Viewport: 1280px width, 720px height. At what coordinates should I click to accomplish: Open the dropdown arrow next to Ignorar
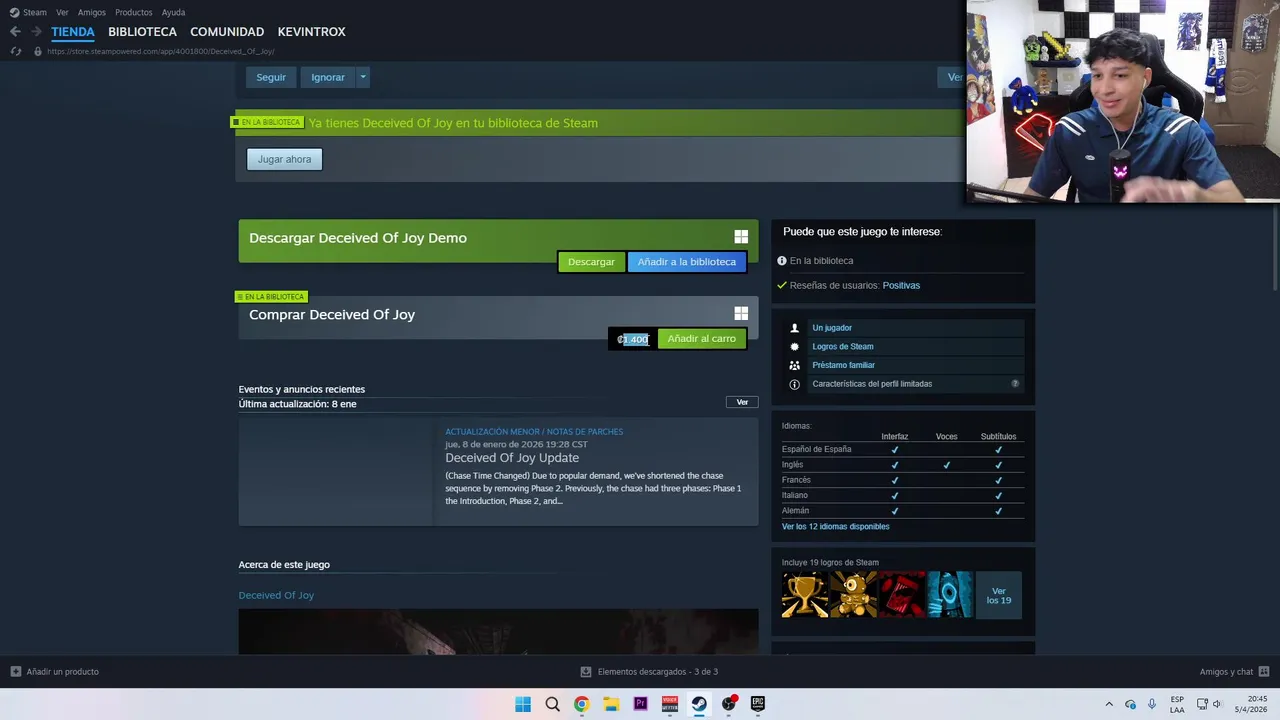pyautogui.click(x=363, y=77)
